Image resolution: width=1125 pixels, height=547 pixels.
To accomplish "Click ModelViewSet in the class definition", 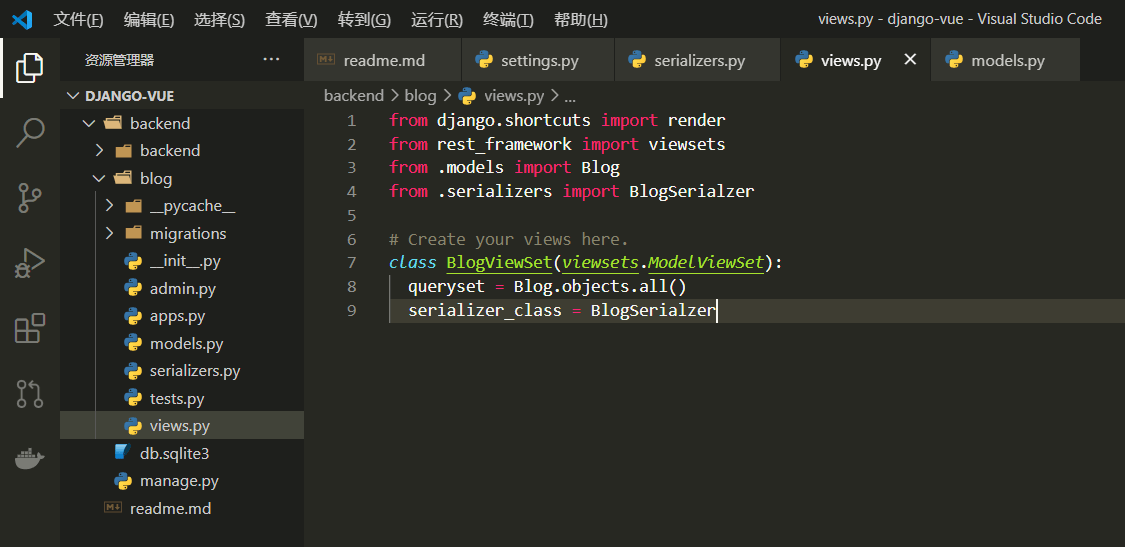I will 705,263.
